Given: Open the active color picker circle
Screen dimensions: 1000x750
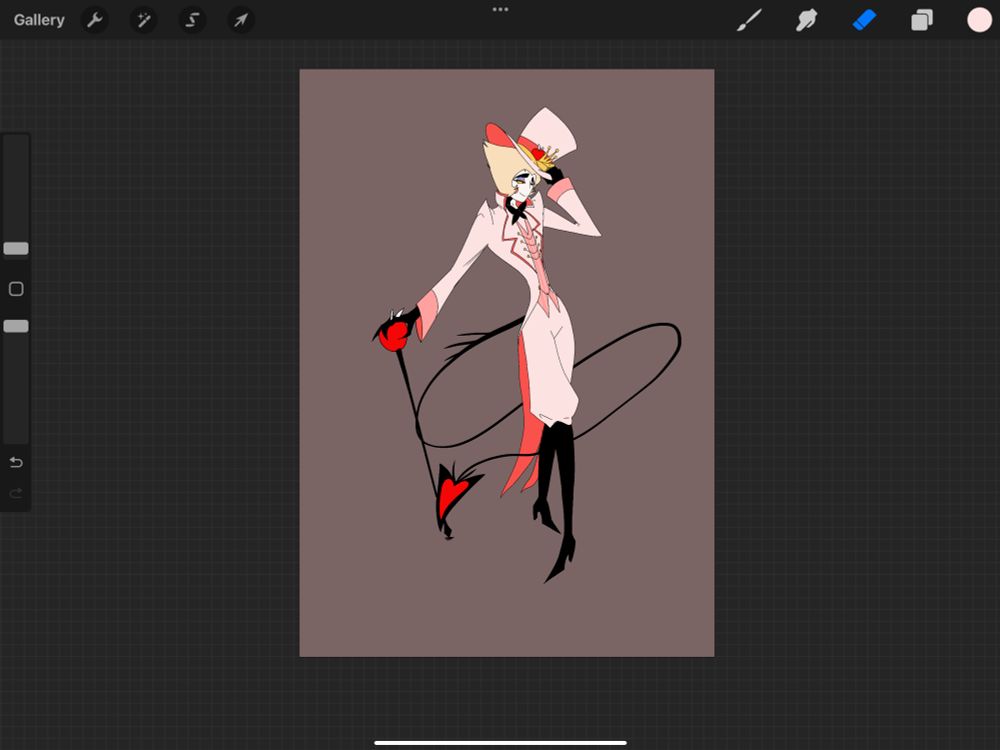Looking at the screenshot, I should [979, 20].
